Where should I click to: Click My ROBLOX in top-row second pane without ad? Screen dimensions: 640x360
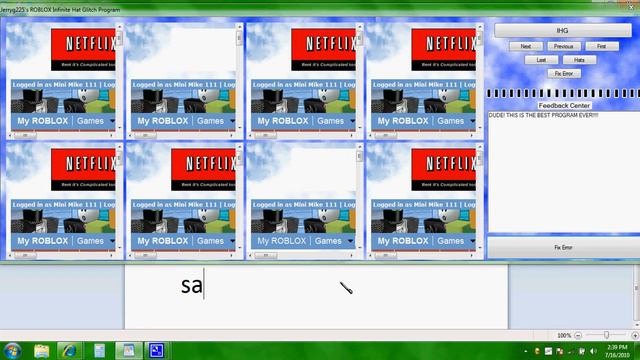(x=162, y=121)
